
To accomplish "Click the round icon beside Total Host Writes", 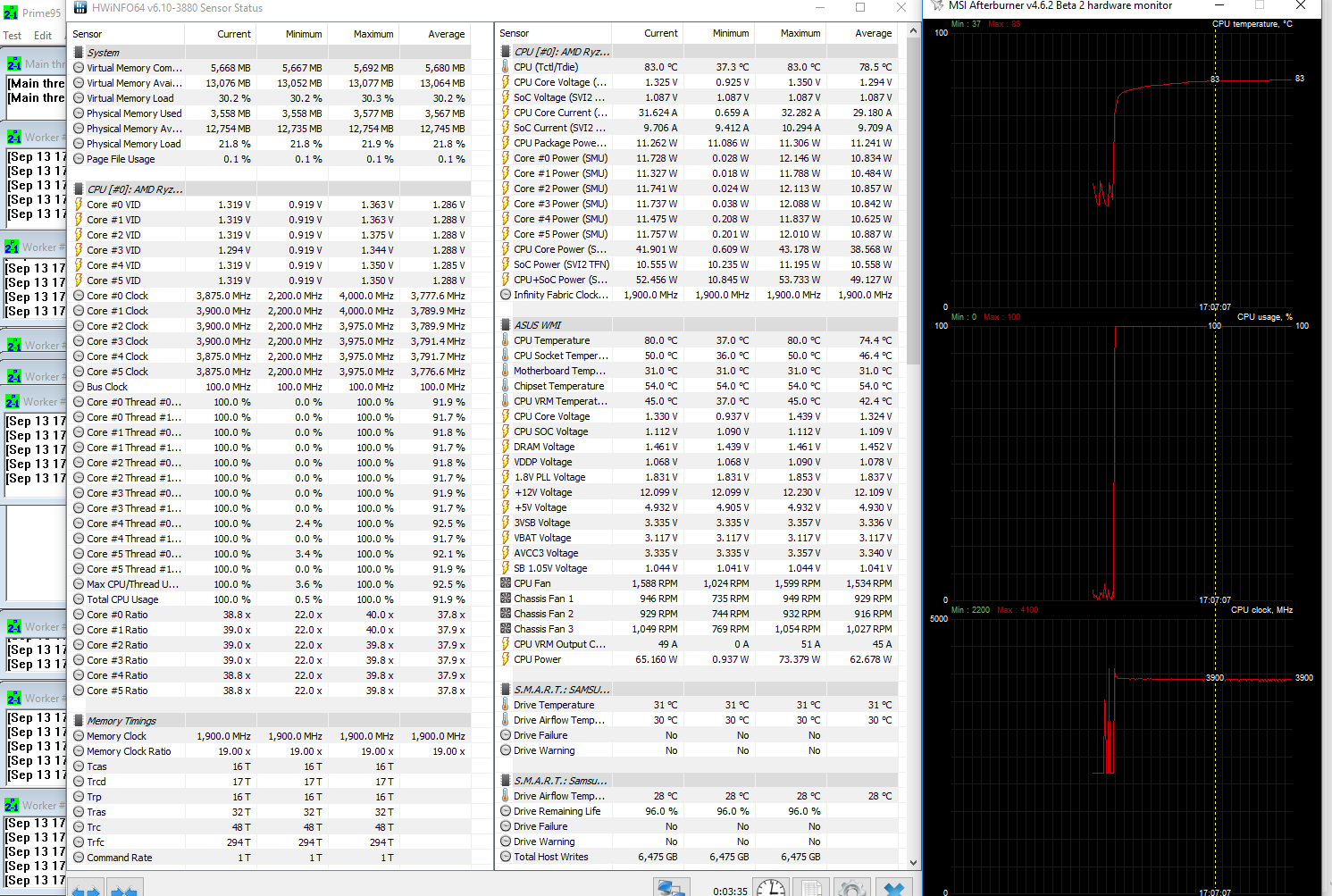I will pos(506,857).
